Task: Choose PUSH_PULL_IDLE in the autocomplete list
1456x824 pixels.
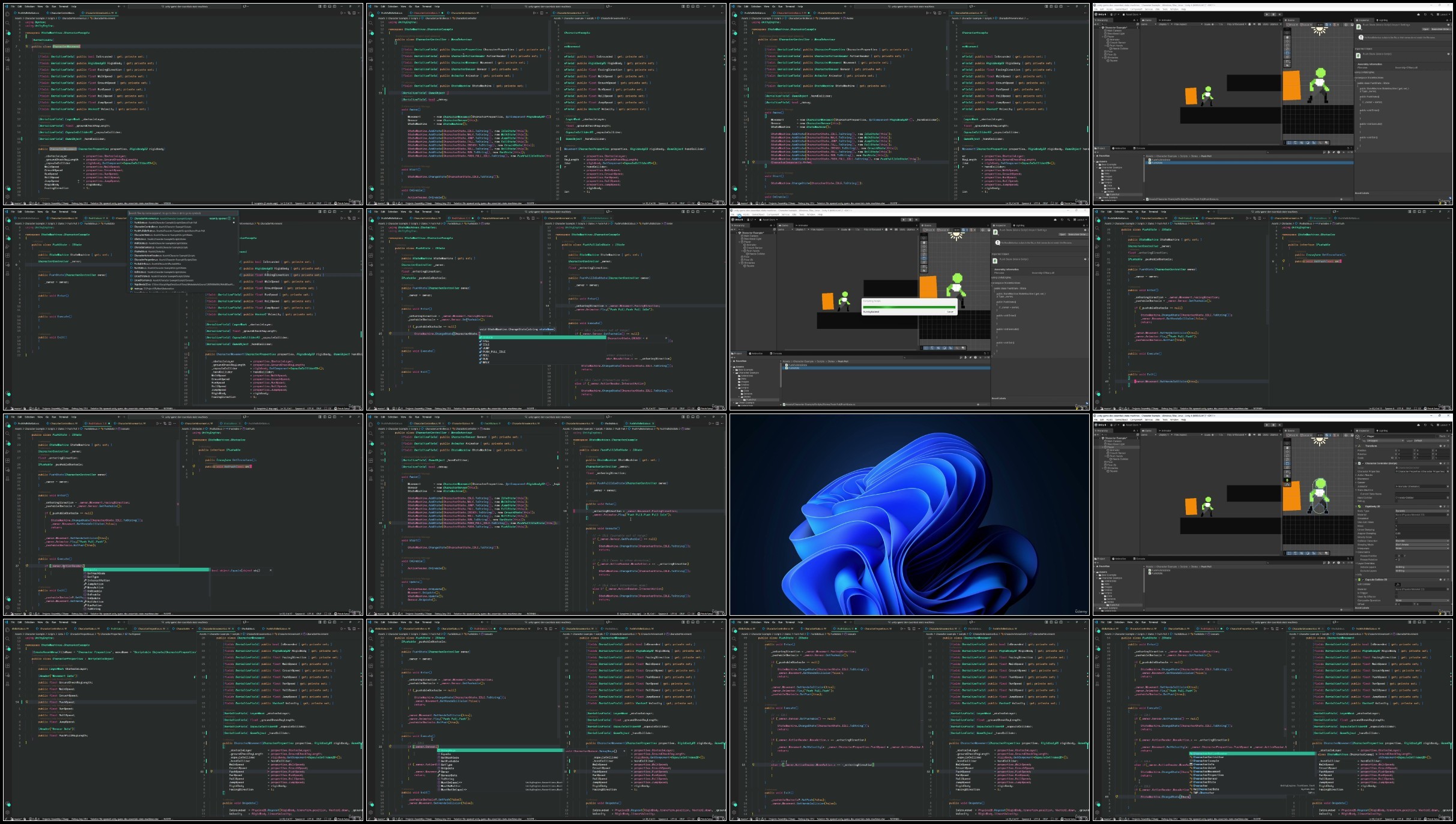Action: [494, 352]
